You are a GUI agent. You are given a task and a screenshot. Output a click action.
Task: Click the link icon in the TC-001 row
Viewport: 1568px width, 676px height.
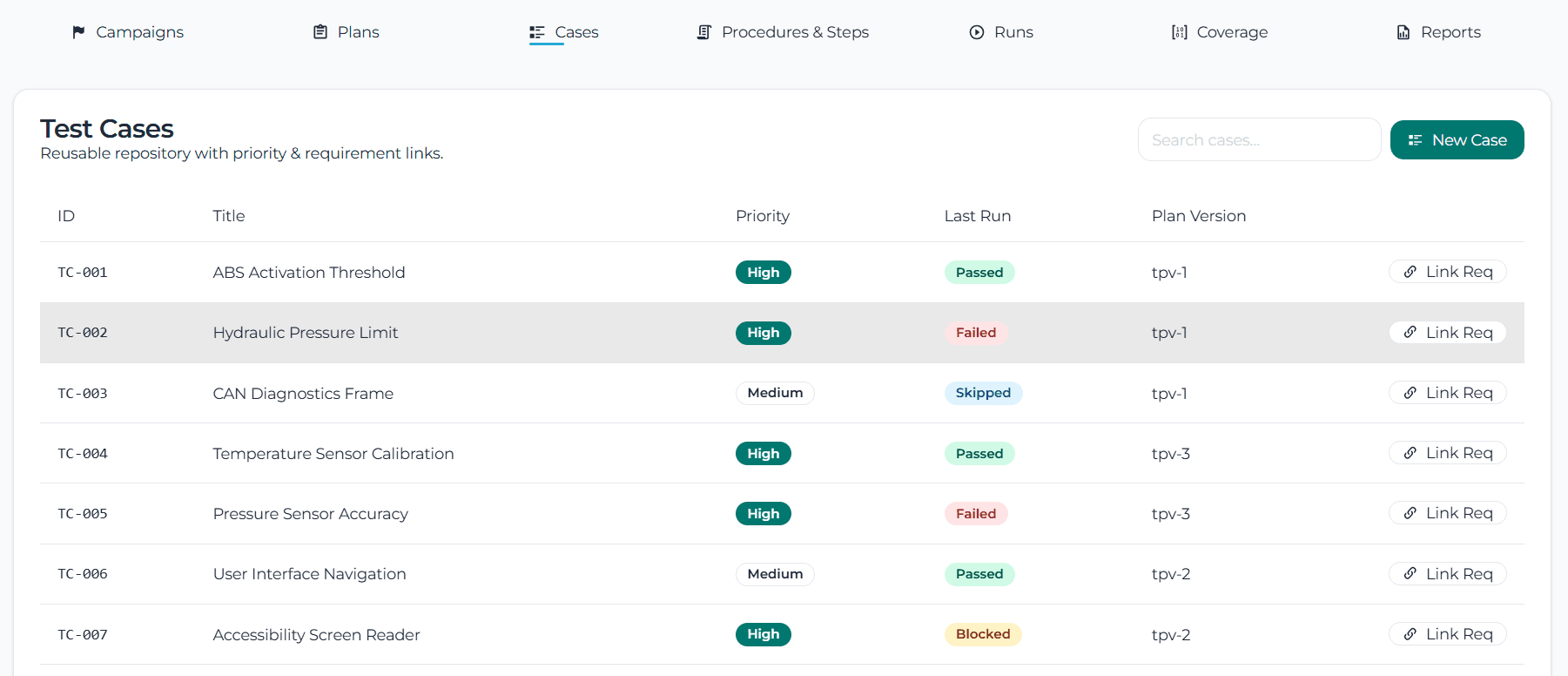click(x=1410, y=272)
